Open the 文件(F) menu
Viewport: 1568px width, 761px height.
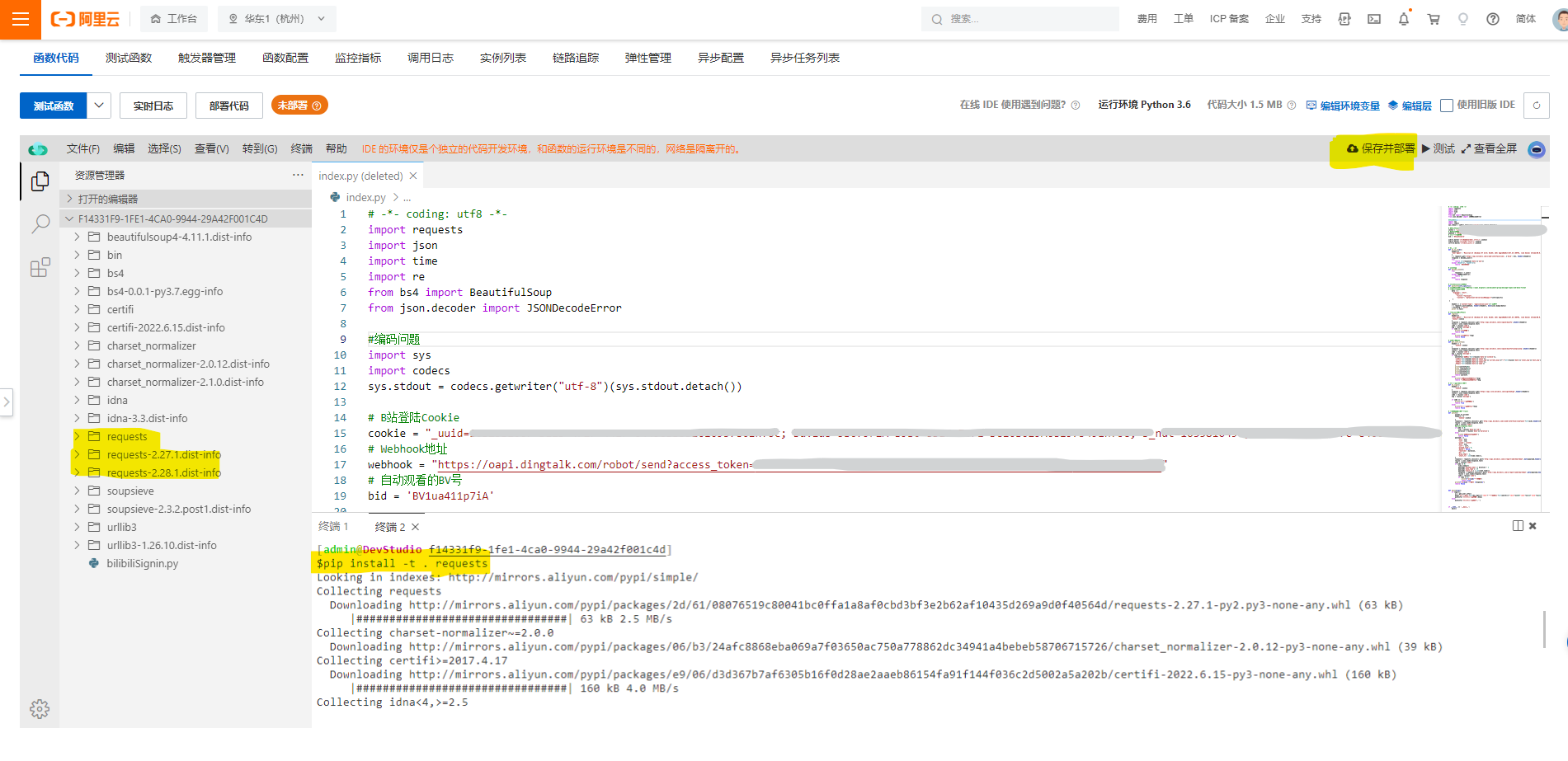83,148
